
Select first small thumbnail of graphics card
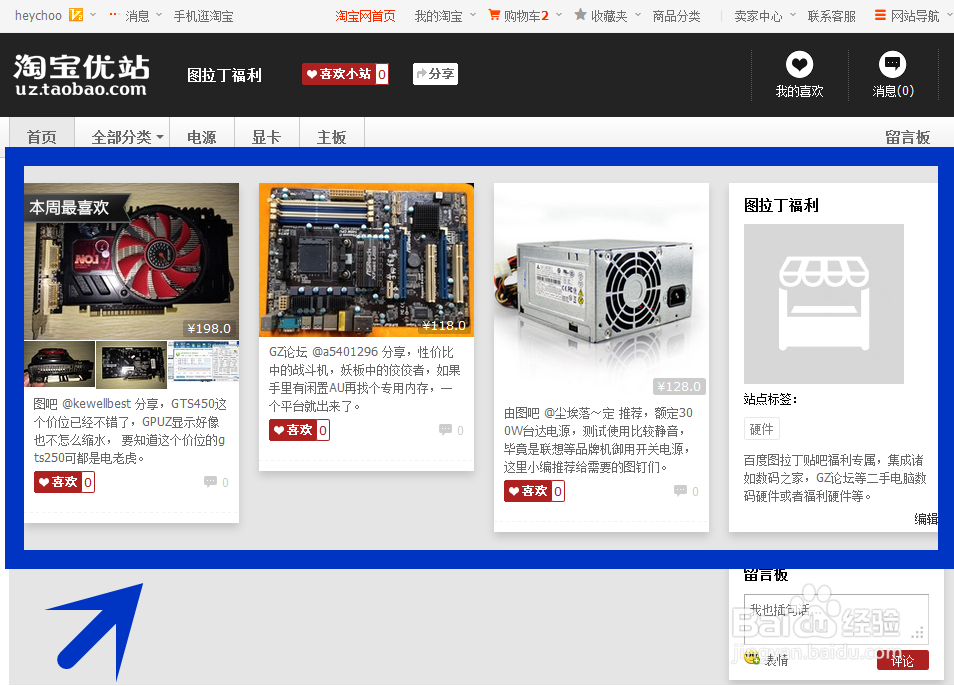(60, 364)
